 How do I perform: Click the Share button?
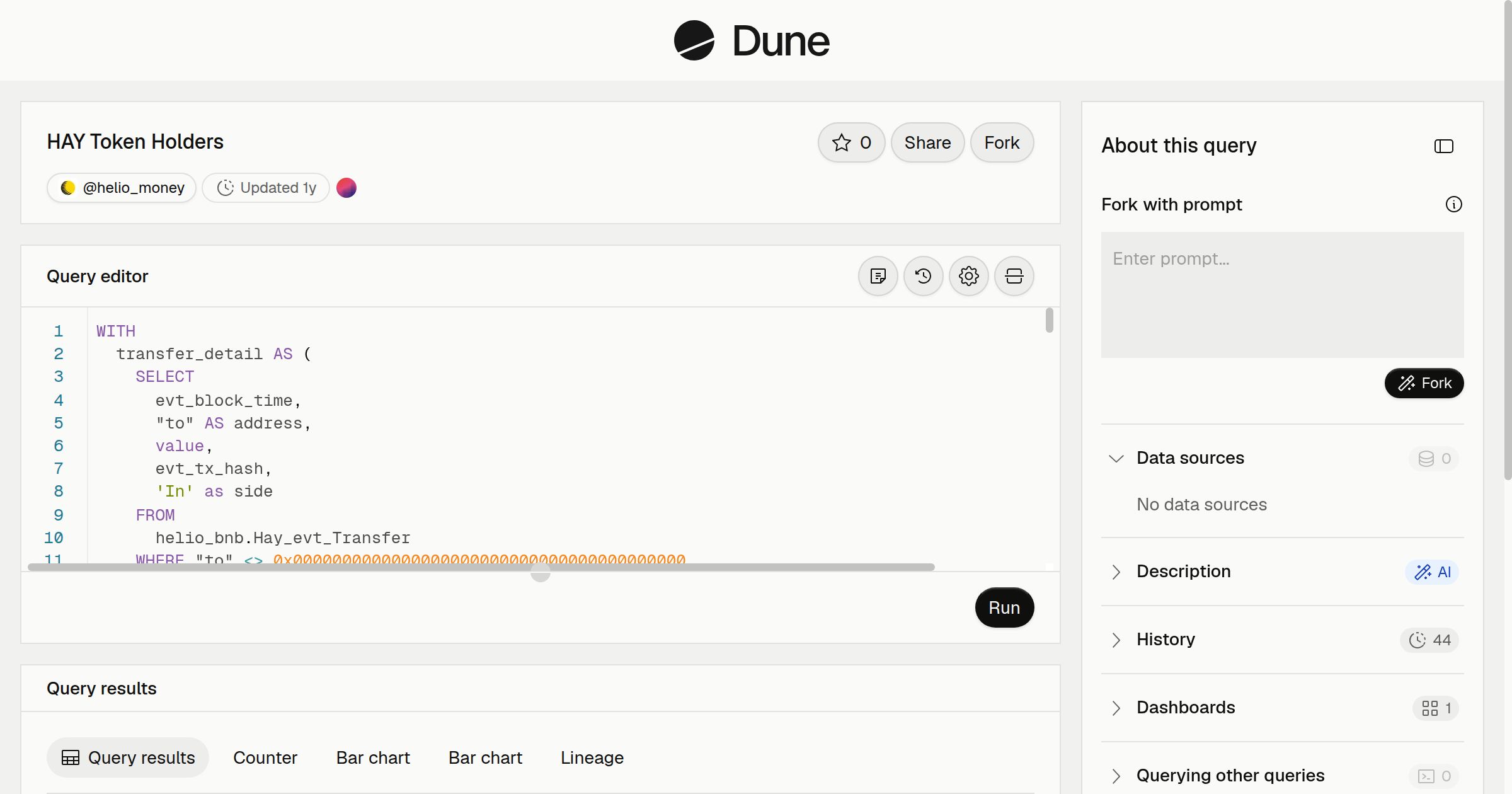927,142
